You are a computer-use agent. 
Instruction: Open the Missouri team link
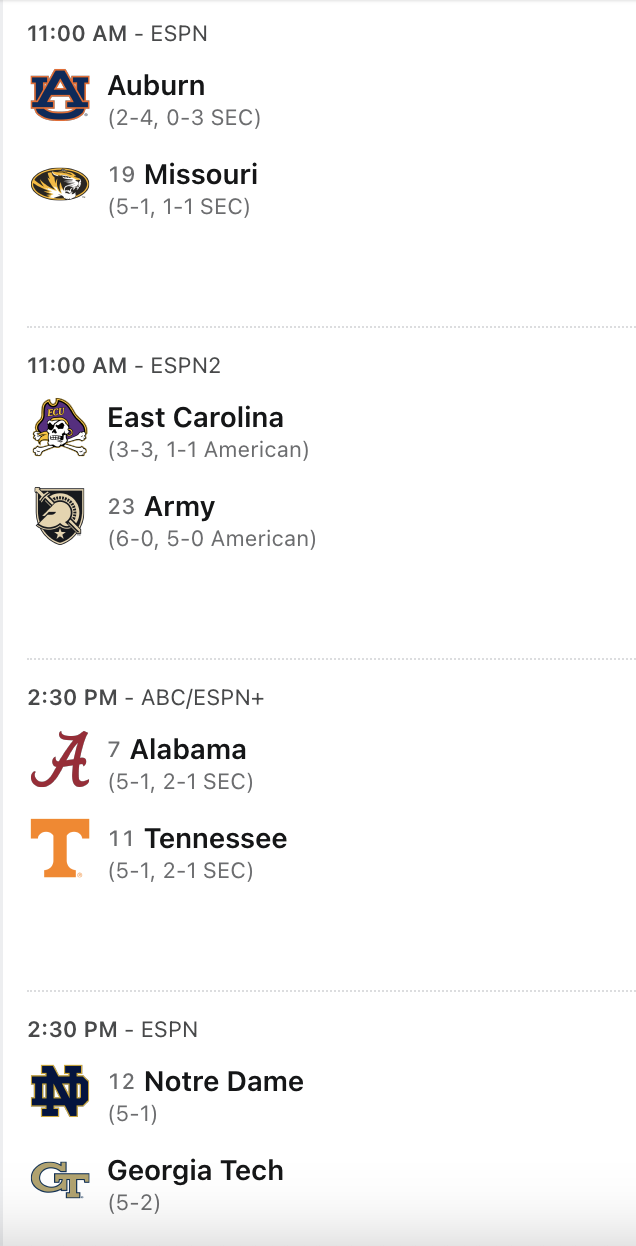201,175
